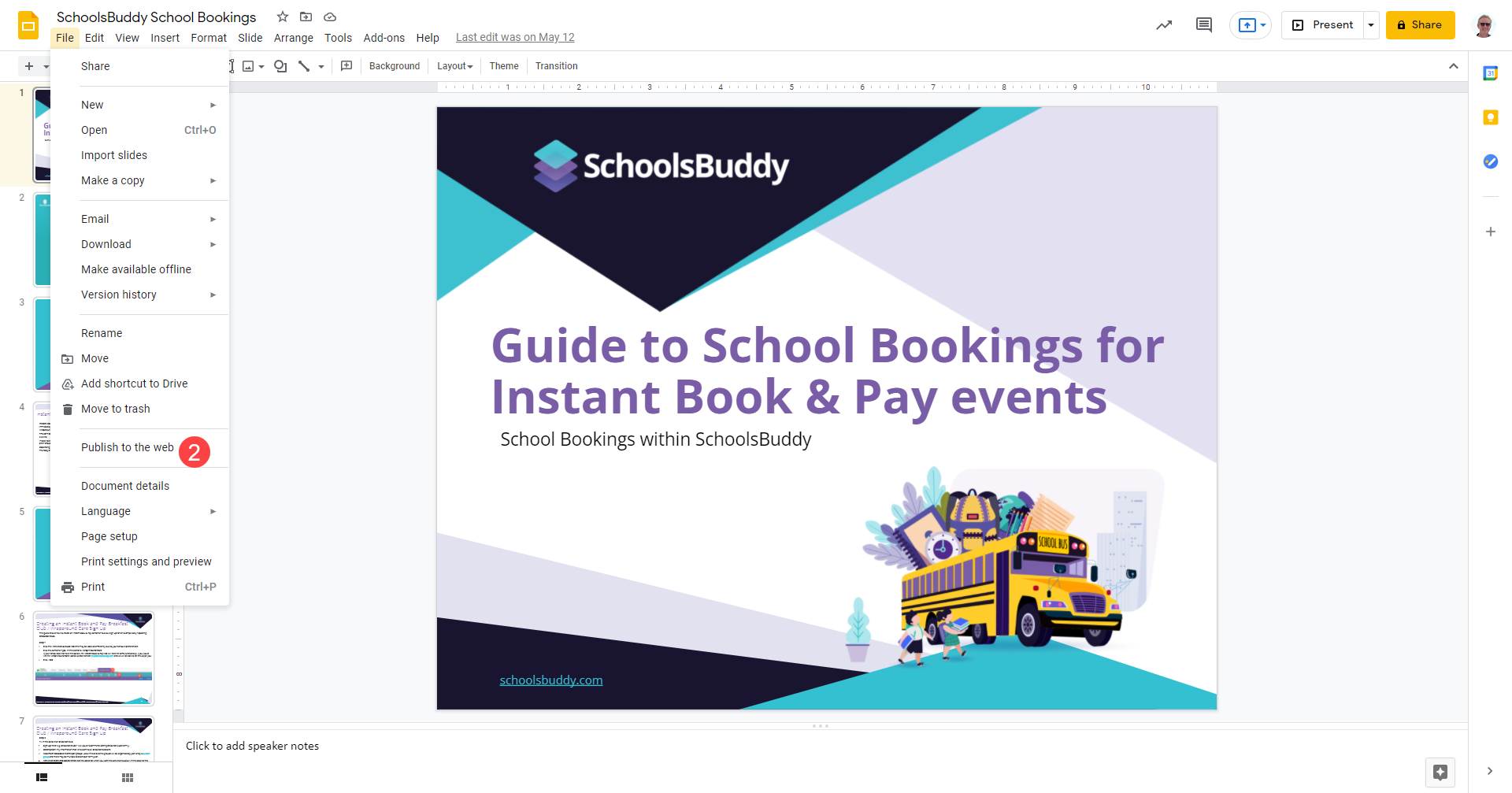Viewport: 1512px width, 793px height.
Task: Switch to grid view of slides
Action: tap(128, 777)
